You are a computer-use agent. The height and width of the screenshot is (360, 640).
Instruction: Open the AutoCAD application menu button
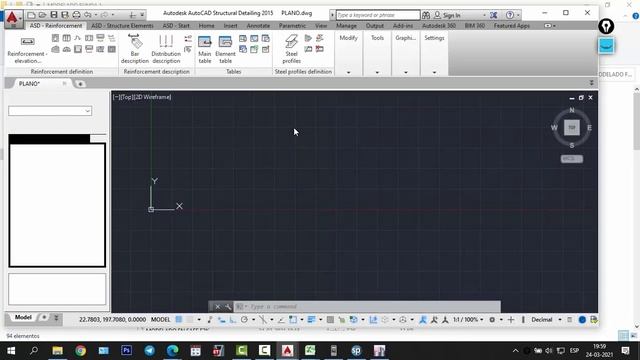pos(13,19)
